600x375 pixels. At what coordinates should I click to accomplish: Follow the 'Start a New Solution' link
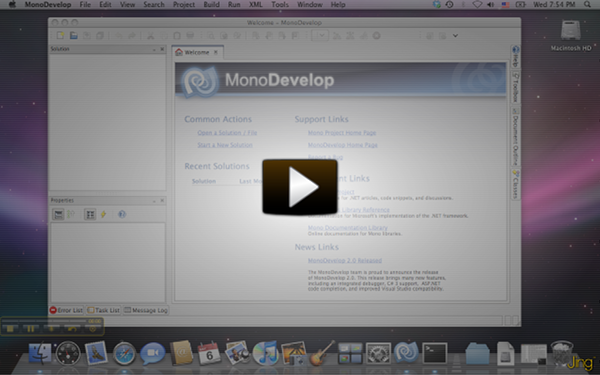(225, 145)
